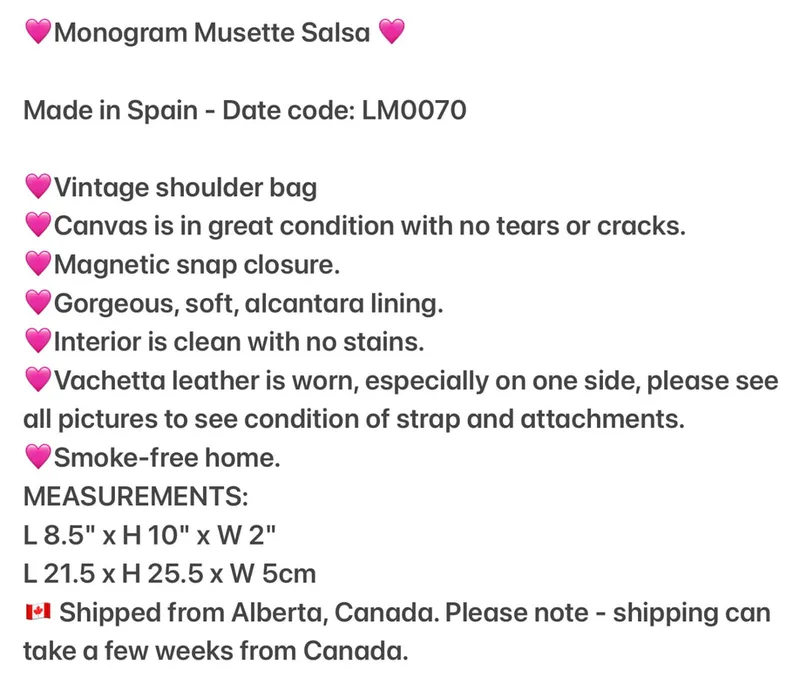Click the heart beside Interior is clean

click(x=38, y=341)
